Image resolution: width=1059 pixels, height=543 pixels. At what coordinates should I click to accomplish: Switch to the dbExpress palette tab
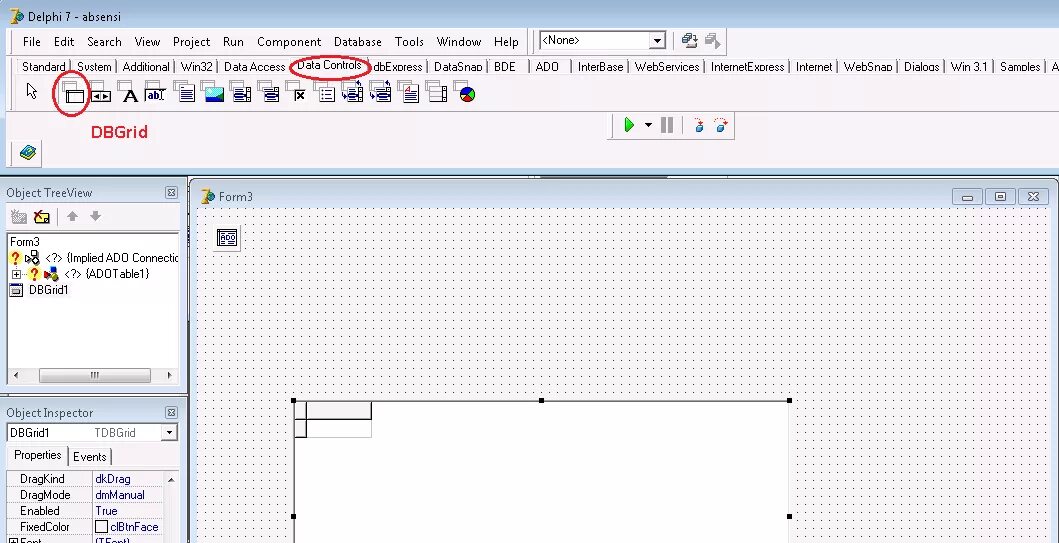click(x=398, y=66)
